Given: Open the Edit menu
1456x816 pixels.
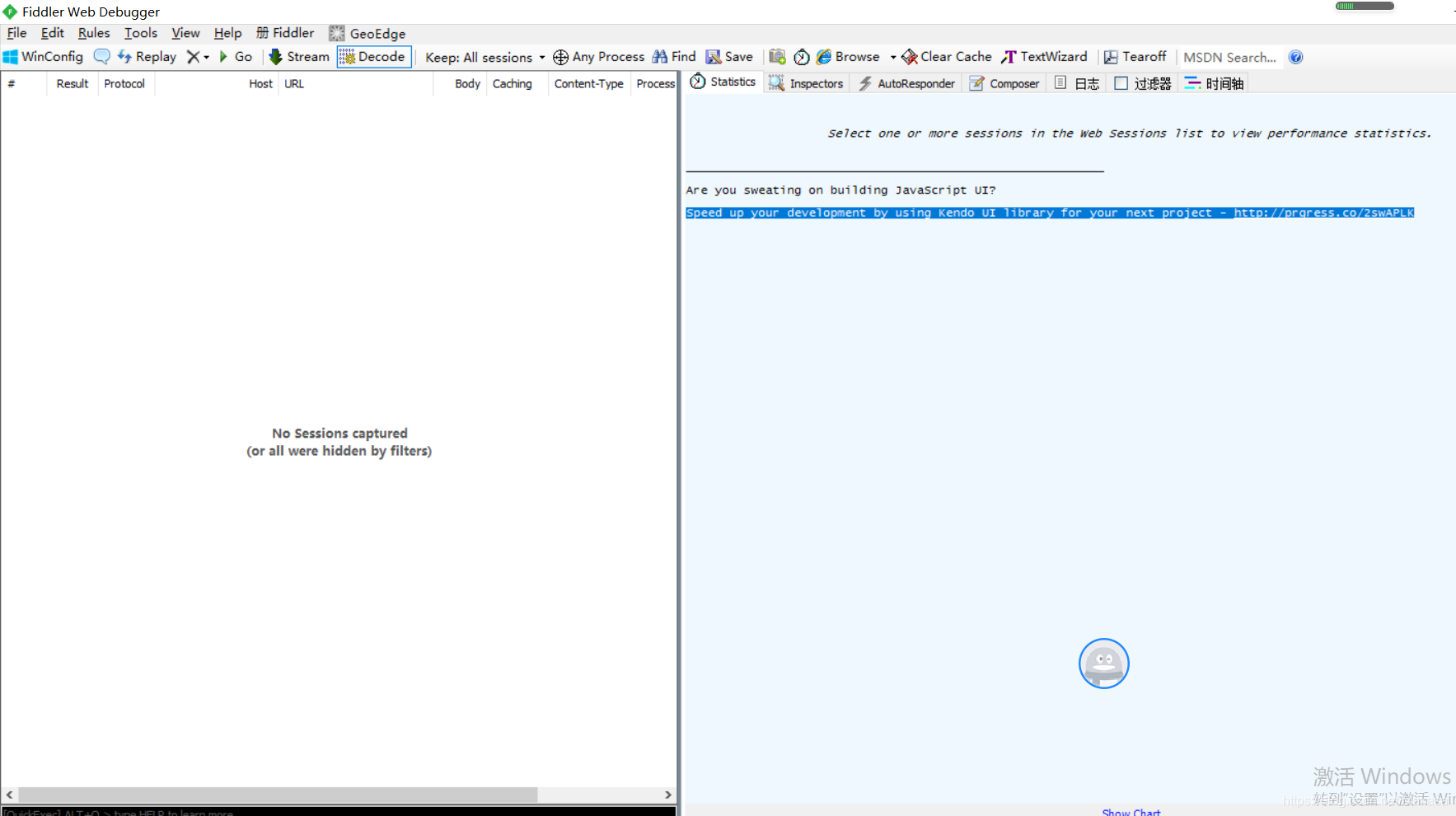Looking at the screenshot, I should pyautogui.click(x=52, y=33).
